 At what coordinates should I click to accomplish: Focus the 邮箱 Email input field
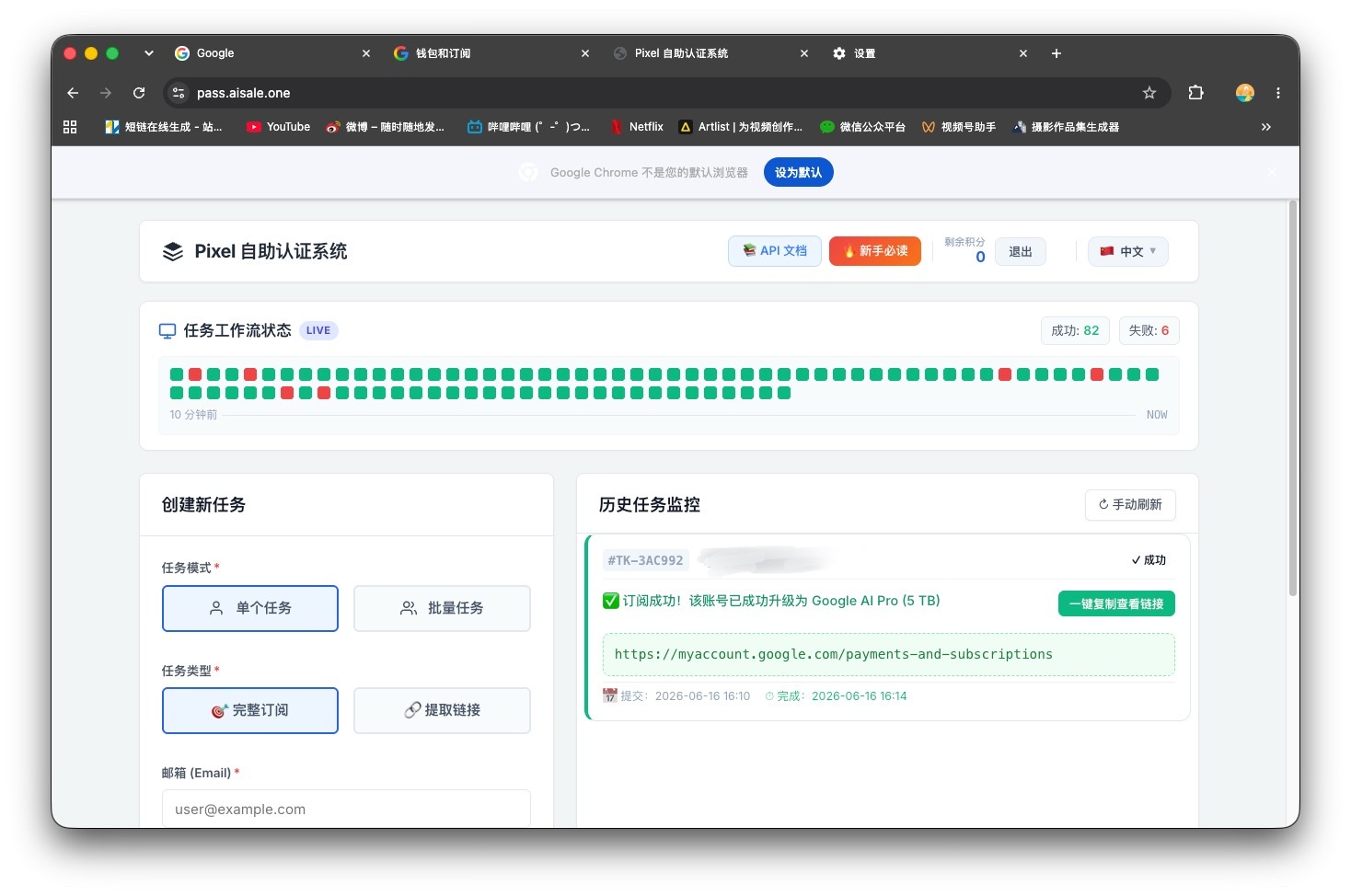point(346,809)
